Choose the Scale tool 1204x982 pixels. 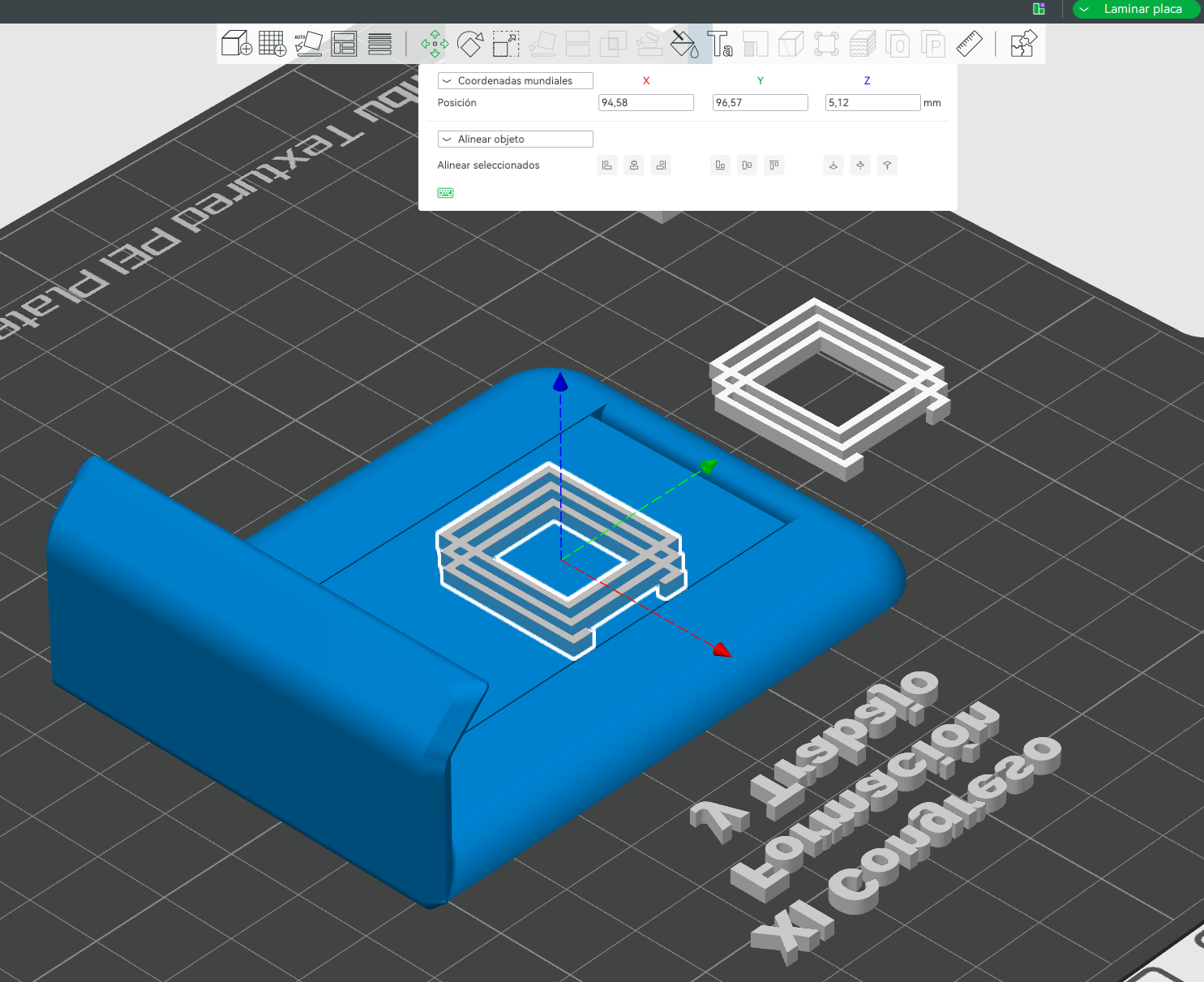tap(506, 44)
